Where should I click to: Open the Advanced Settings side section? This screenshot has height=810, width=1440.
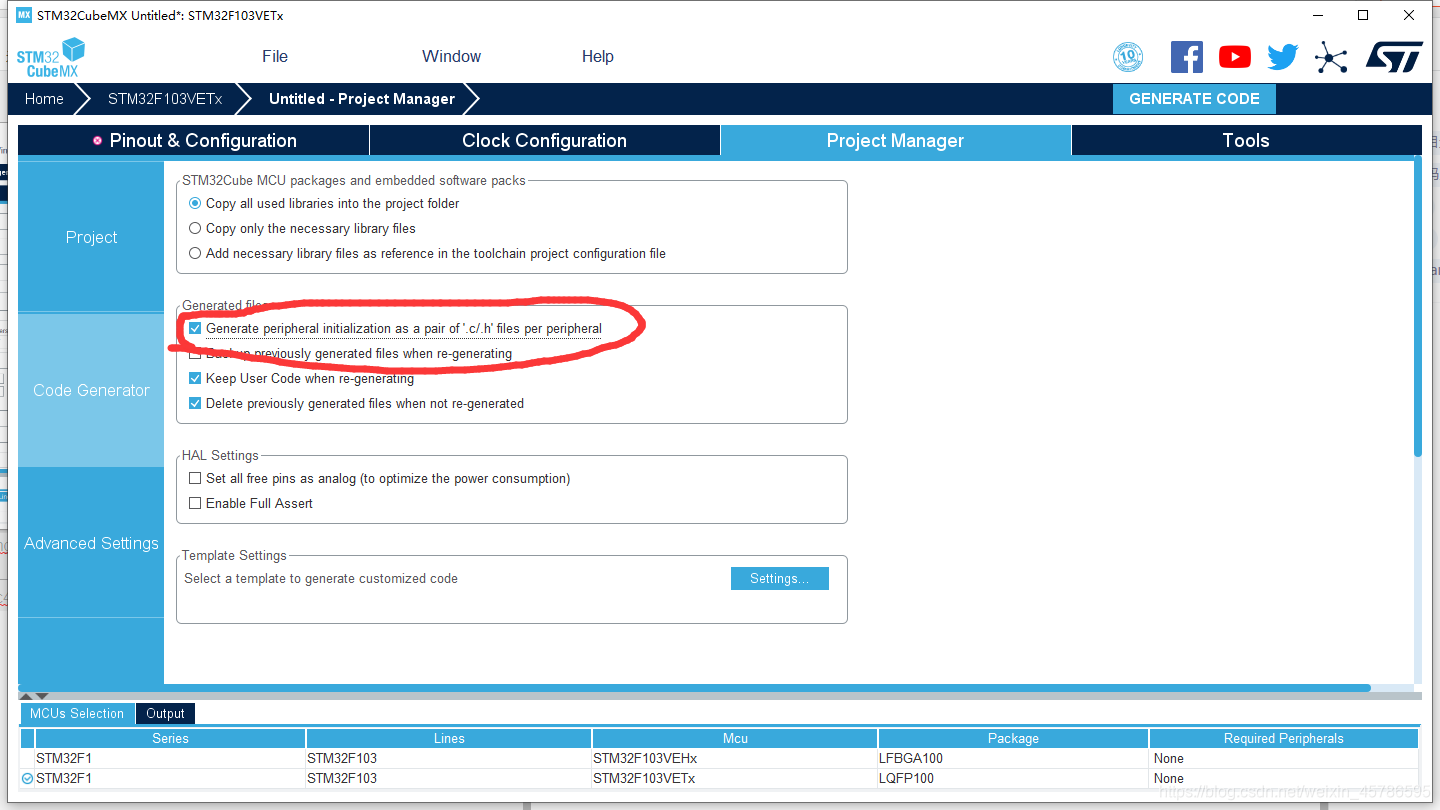pyautogui.click(x=91, y=543)
